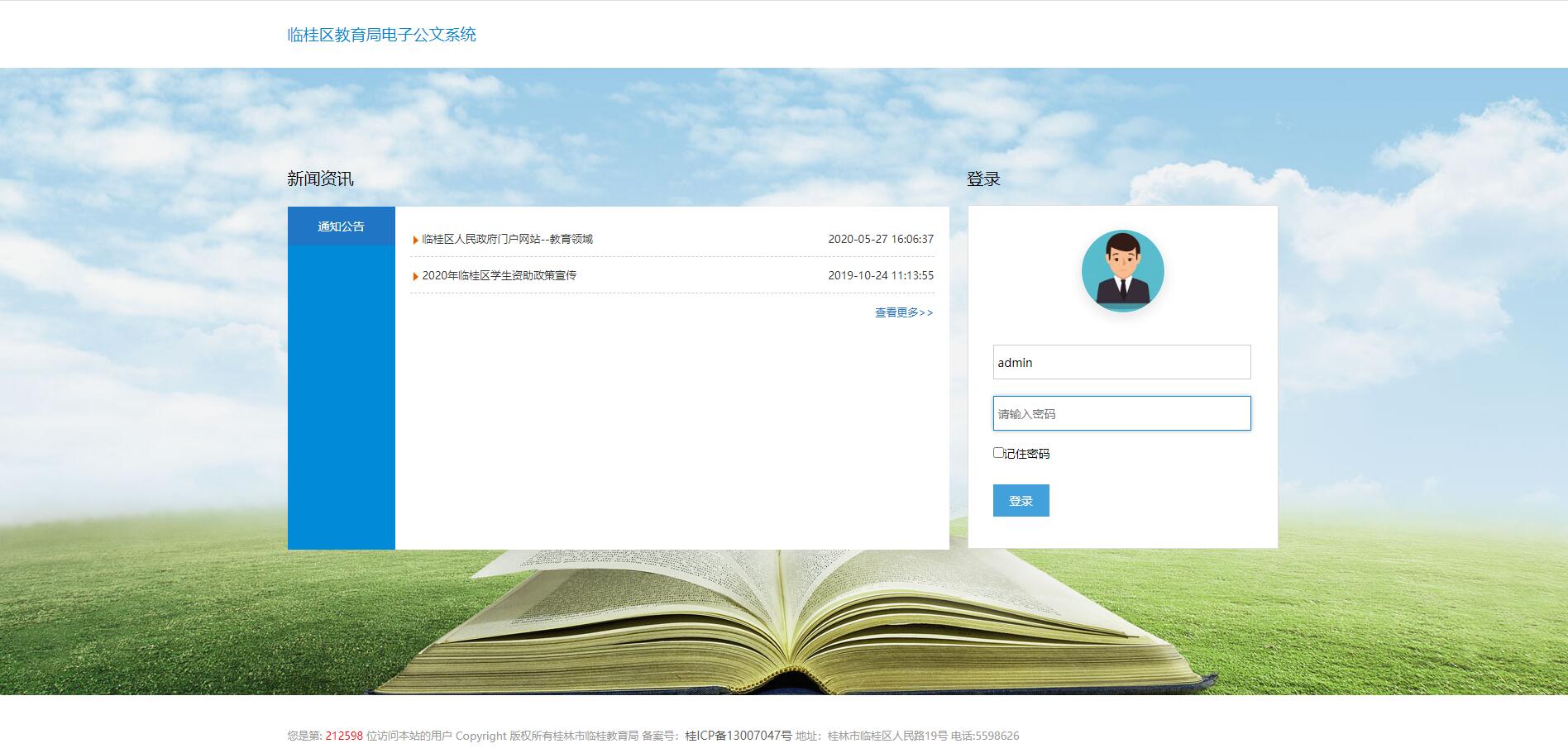Click the 记住密码 label text
The height and width of the screenshot is (753, 1568).
[1026, 454]
